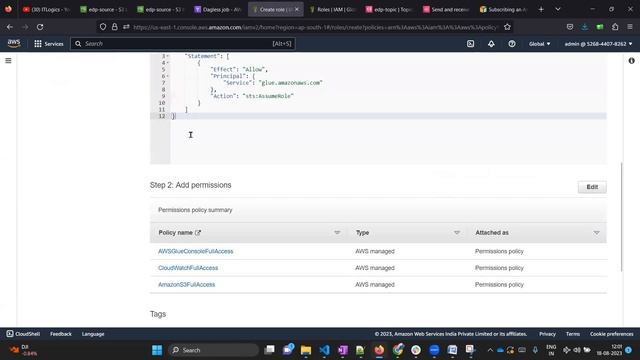Viewport: 640px width, 360px height.
Task: Open the browser downloads icon
Action: (x=584, y=27)
